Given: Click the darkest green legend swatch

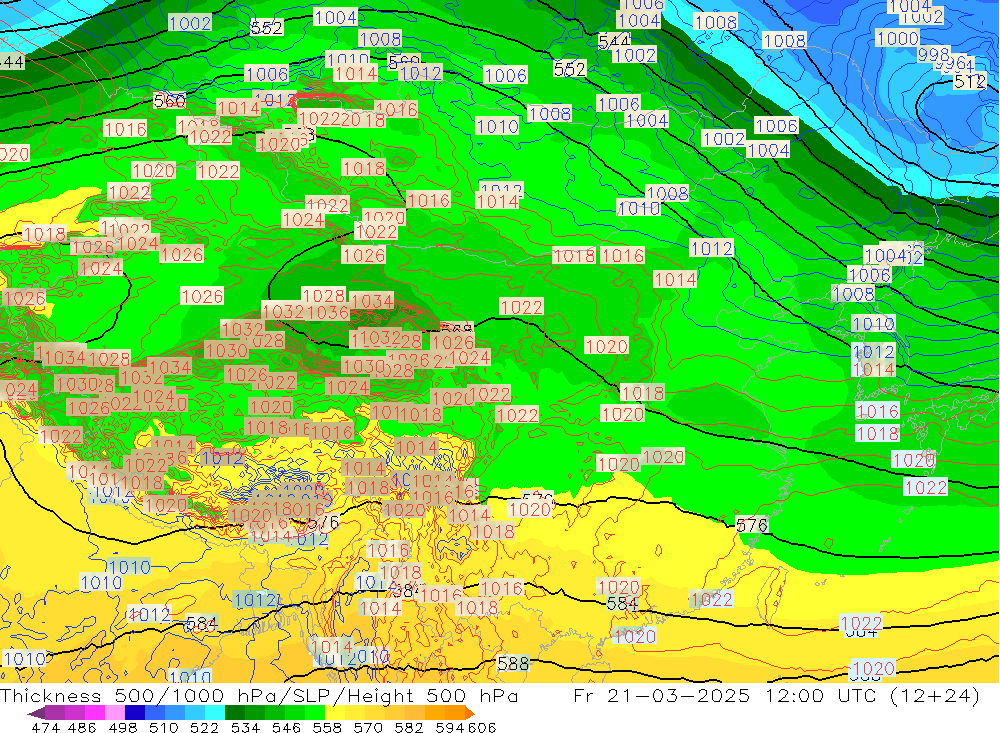Looking at the screenshot, I should point(235,713).
